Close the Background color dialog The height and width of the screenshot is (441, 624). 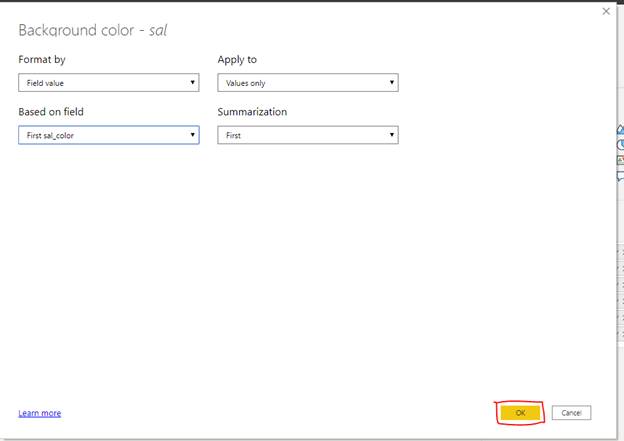(606, 12)
